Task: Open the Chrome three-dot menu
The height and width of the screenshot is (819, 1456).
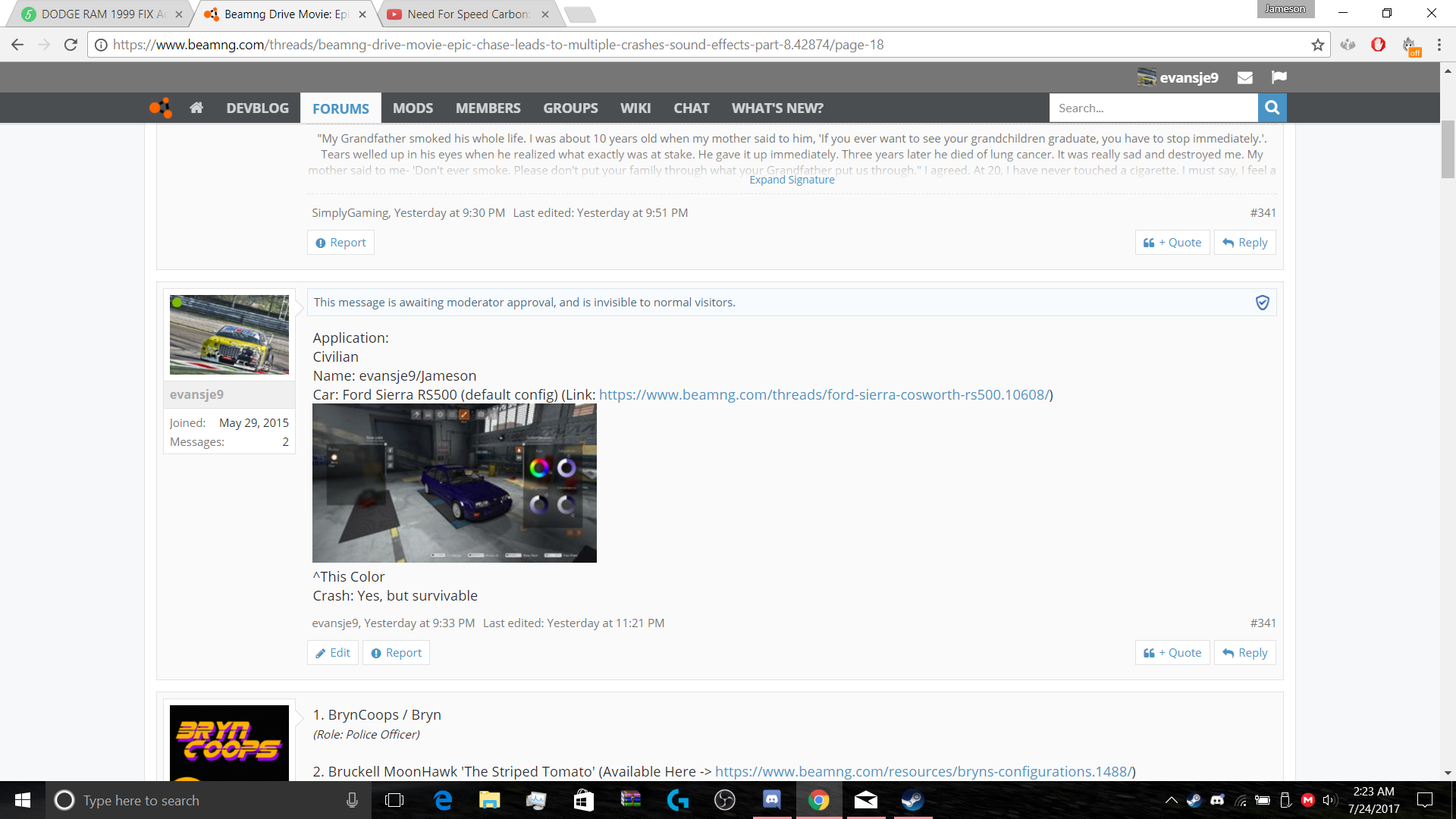Action: [x=1439, y=45]
